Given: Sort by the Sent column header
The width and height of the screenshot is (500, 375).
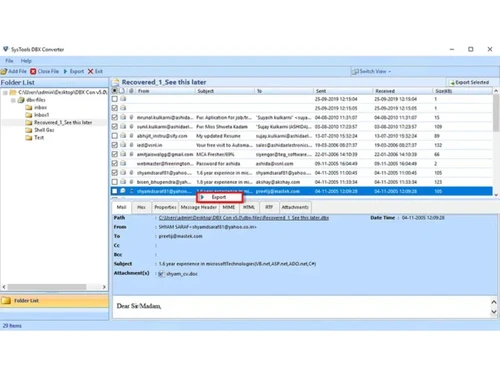Looking at the screenshot, I should coord(343,91).
